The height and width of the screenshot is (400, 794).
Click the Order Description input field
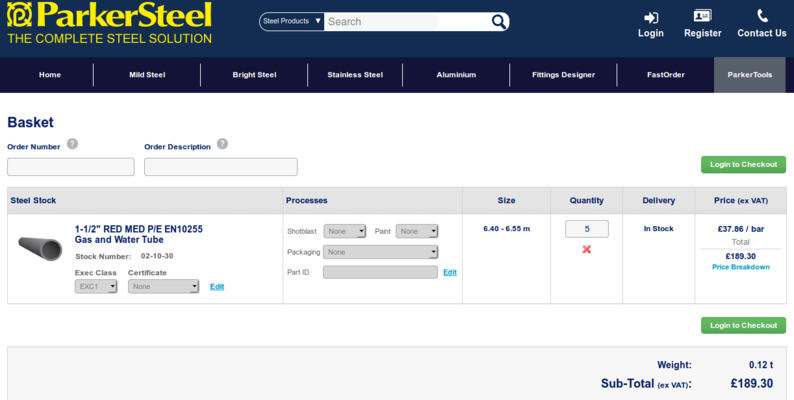[221, 167]
